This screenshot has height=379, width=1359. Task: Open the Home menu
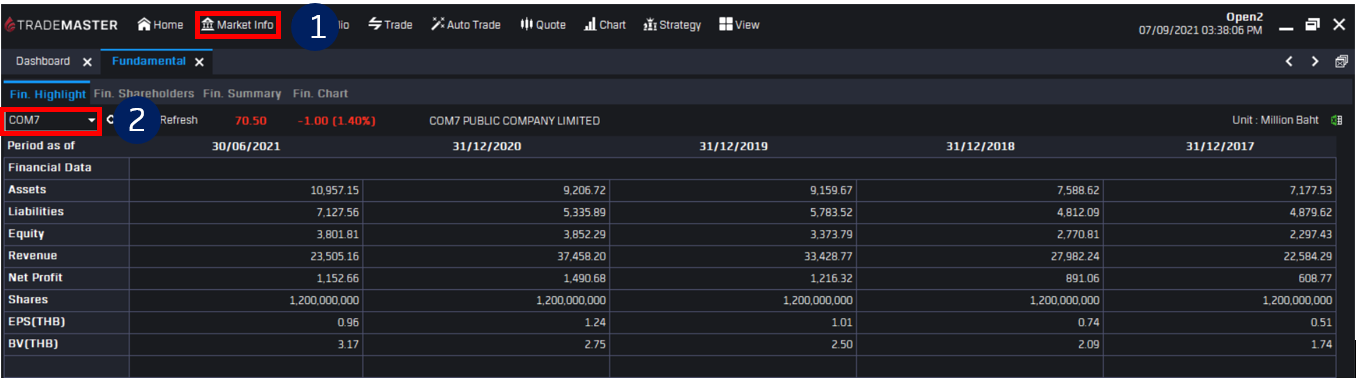tap(160, 25)
